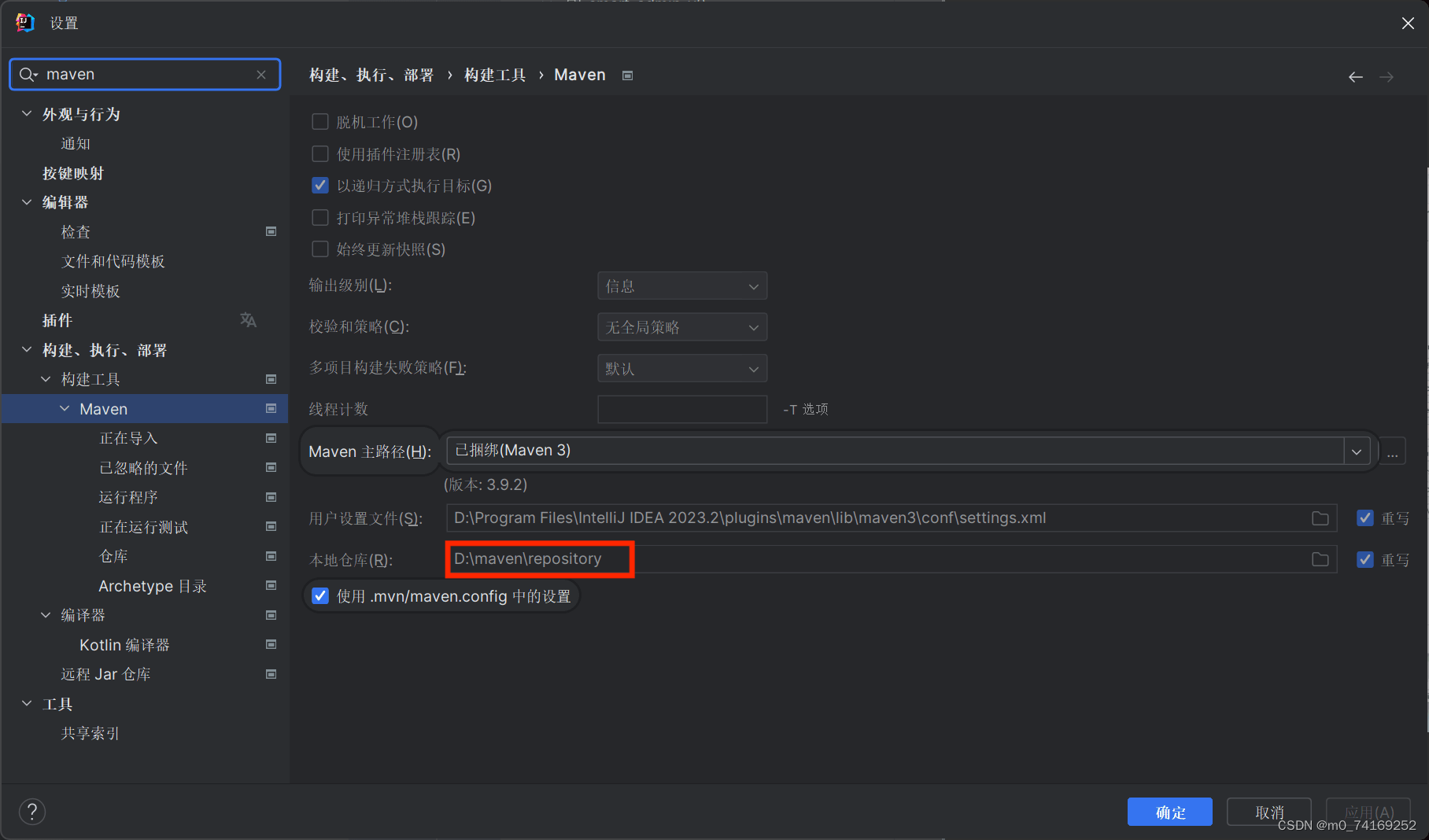Click the 线程计数 input field
This screenshot has width=1429, height=840.
(x=681, y=409)
